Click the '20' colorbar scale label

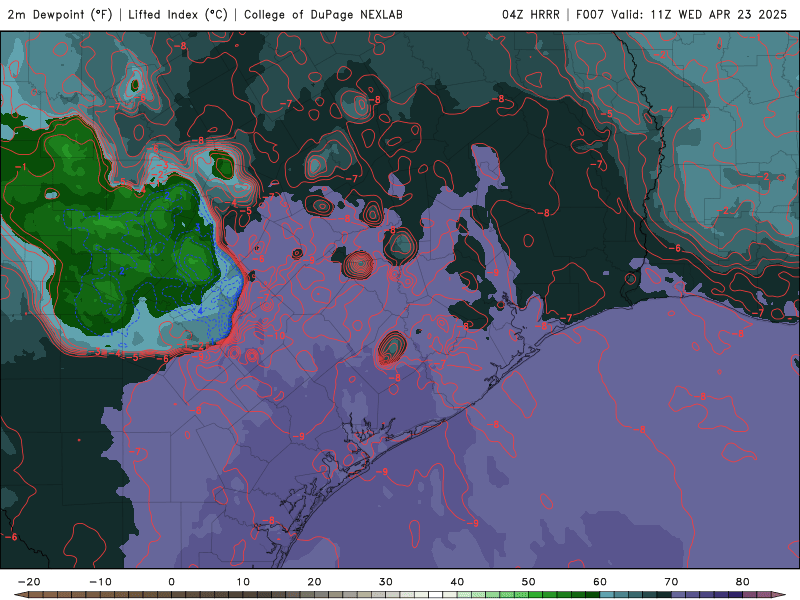point(314,582)
